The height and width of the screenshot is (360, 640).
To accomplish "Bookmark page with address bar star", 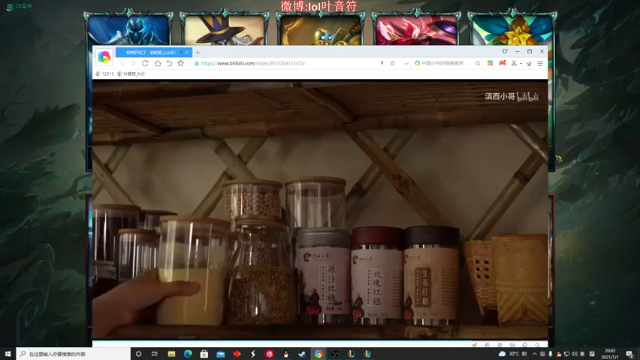I will [392, 63].
